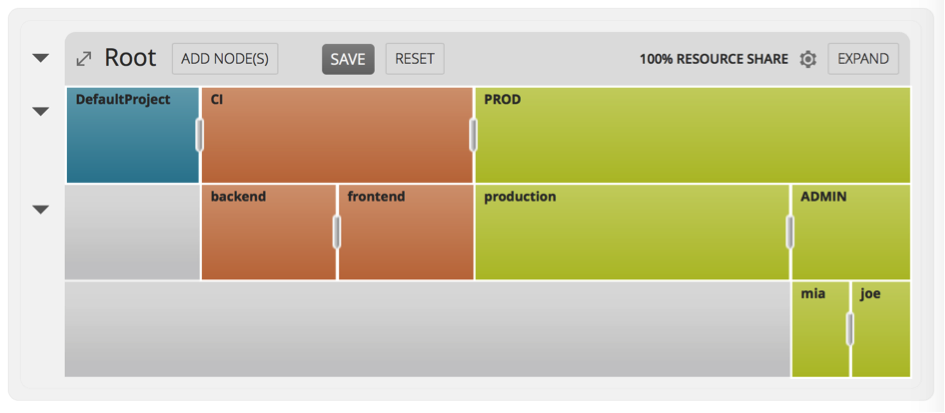Viewport: 945px width, 413px height.
Task: Select the joe node
Action: [x=881, y=329]
